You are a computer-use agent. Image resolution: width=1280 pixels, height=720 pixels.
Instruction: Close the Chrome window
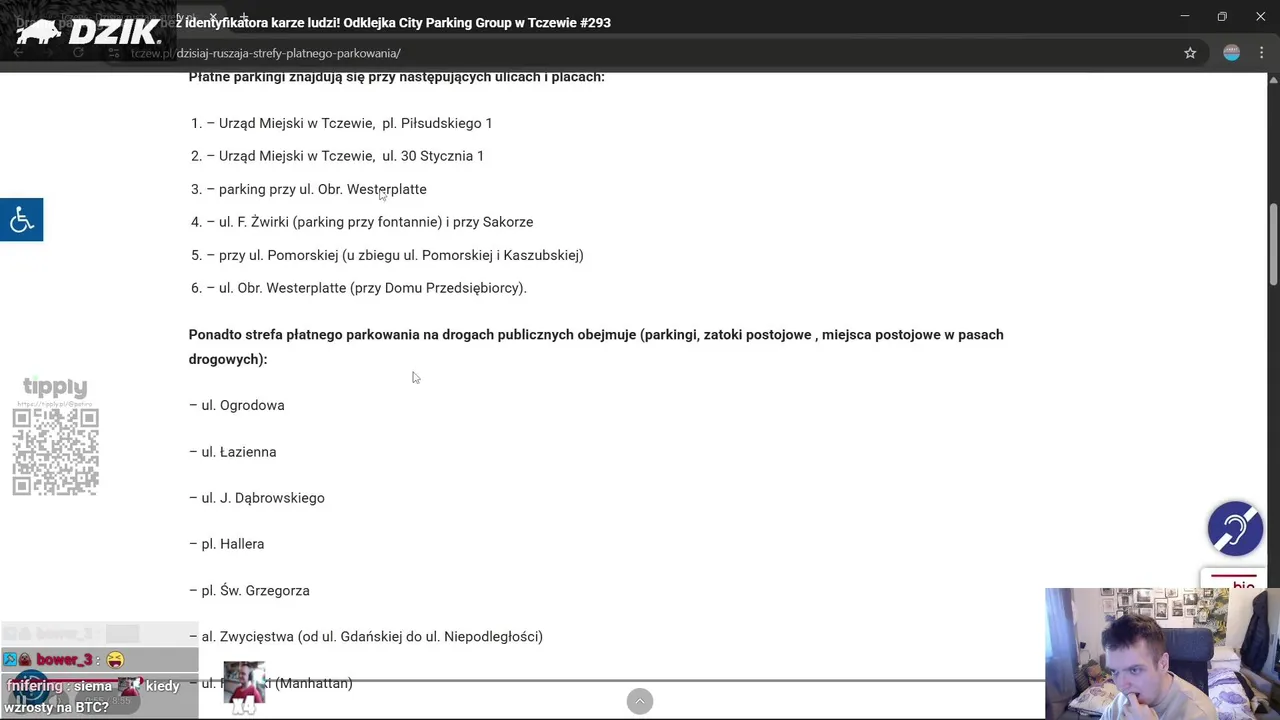[x=1260, y=16]
